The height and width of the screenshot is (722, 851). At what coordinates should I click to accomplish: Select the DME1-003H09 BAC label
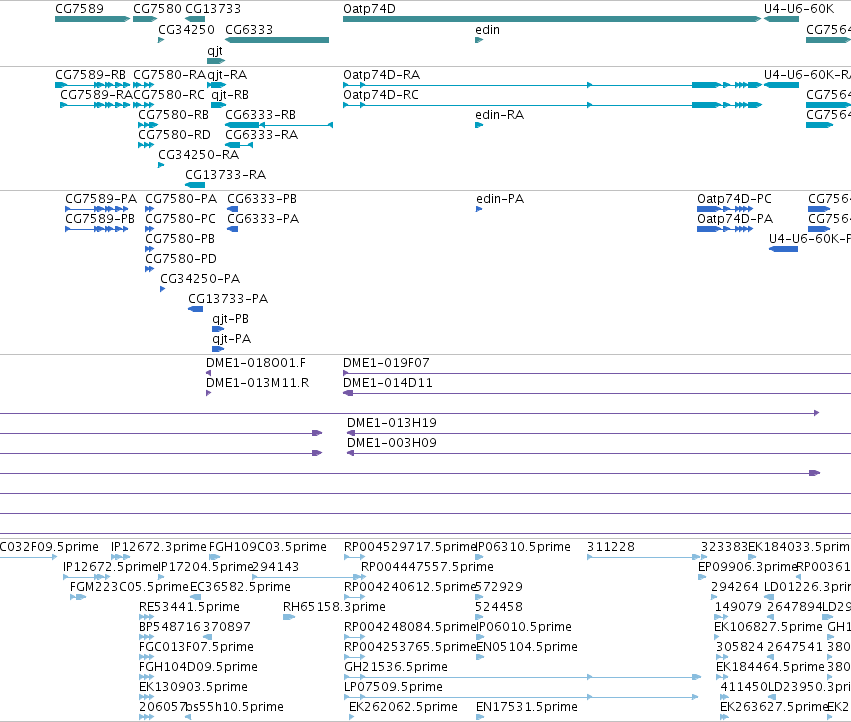(391, 444)
